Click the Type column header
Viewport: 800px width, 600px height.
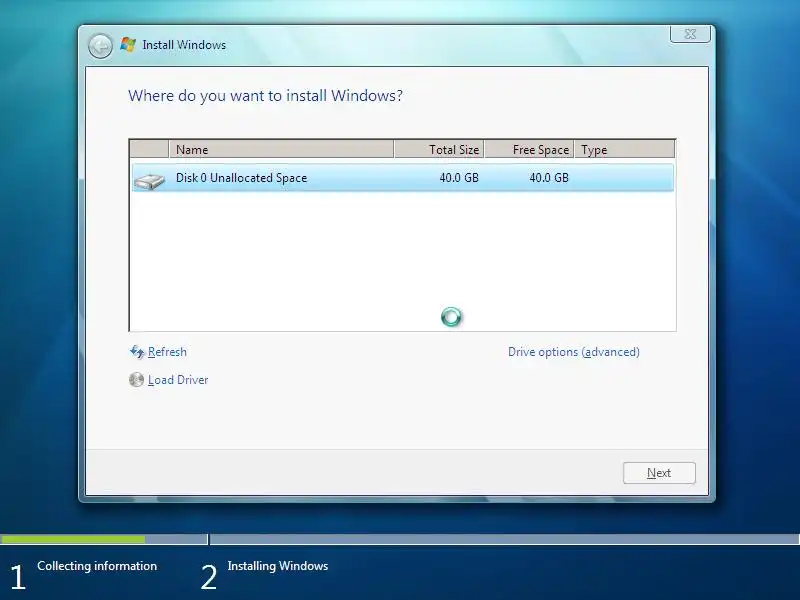(624, 149)
